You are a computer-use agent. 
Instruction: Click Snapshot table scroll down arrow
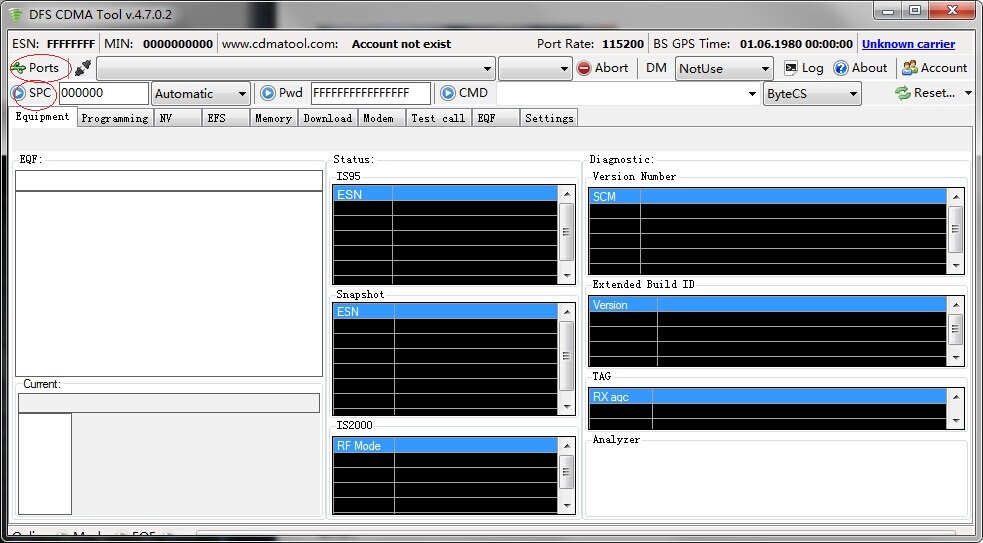[x=567, y=407]
